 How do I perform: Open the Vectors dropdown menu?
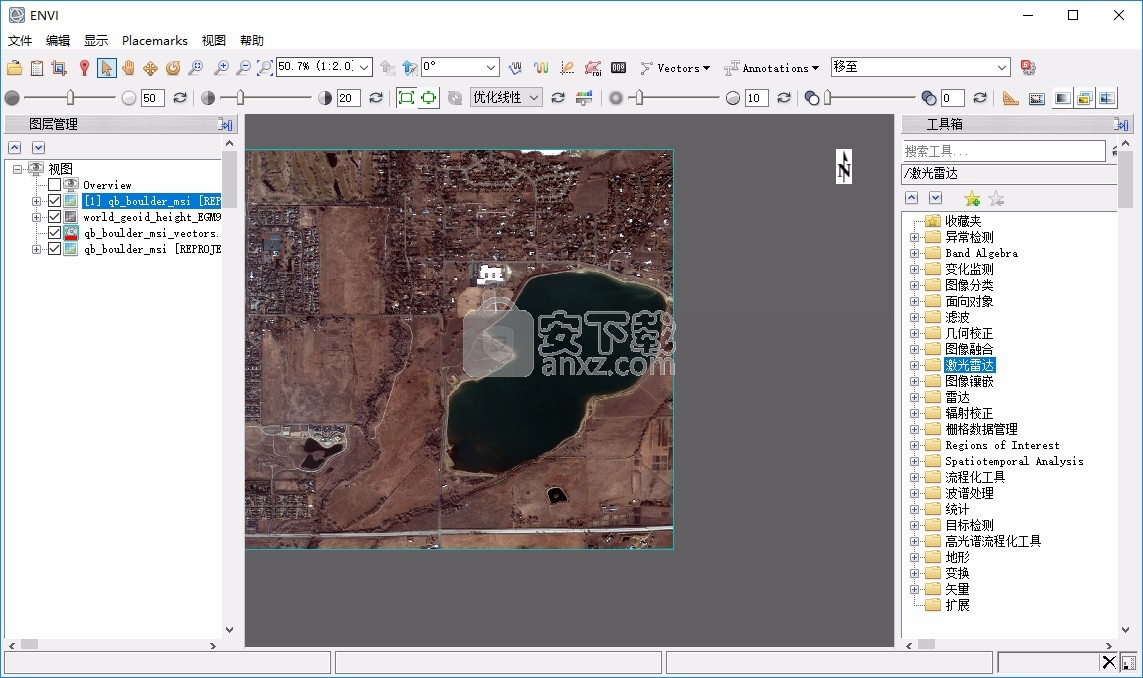(x=675, y=68)
